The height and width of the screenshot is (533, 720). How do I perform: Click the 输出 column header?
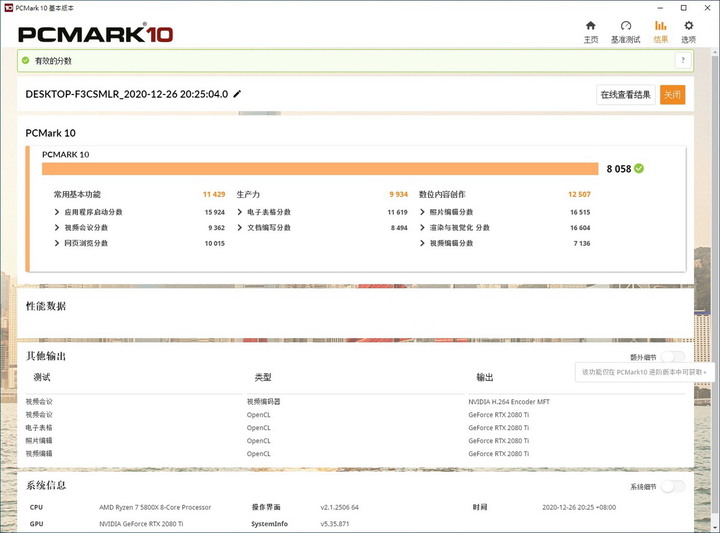click(485, 377)
